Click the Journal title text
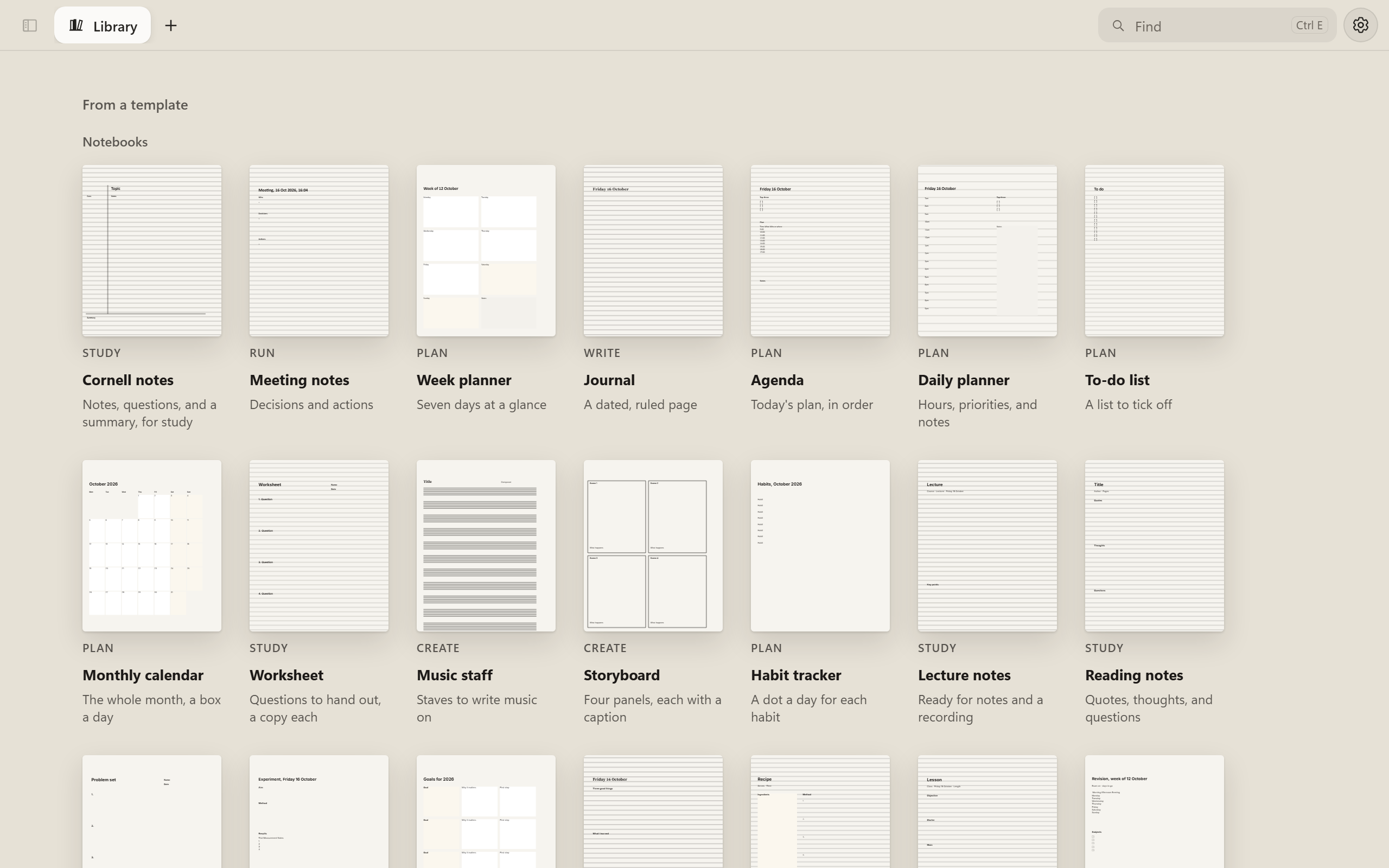 (609, 380)
